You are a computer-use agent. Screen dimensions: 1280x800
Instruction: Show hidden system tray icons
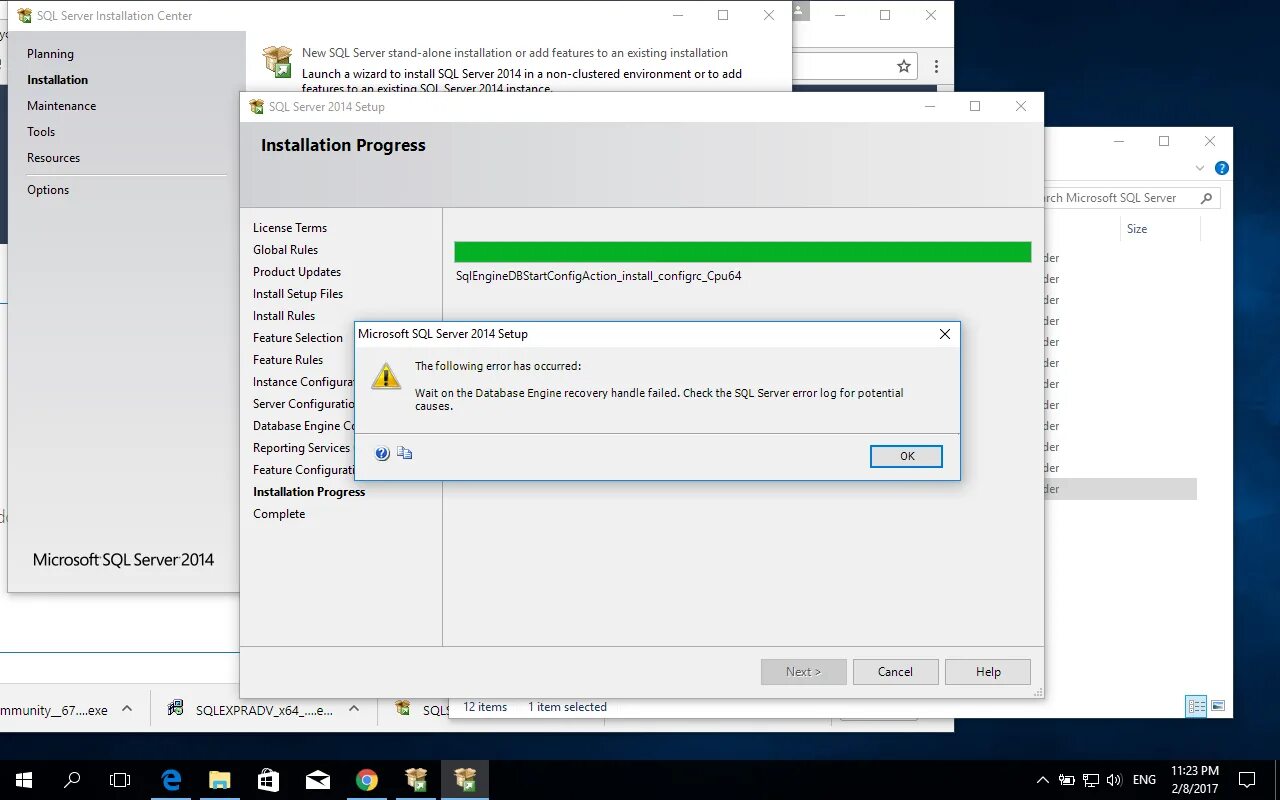pos(1042,780)
